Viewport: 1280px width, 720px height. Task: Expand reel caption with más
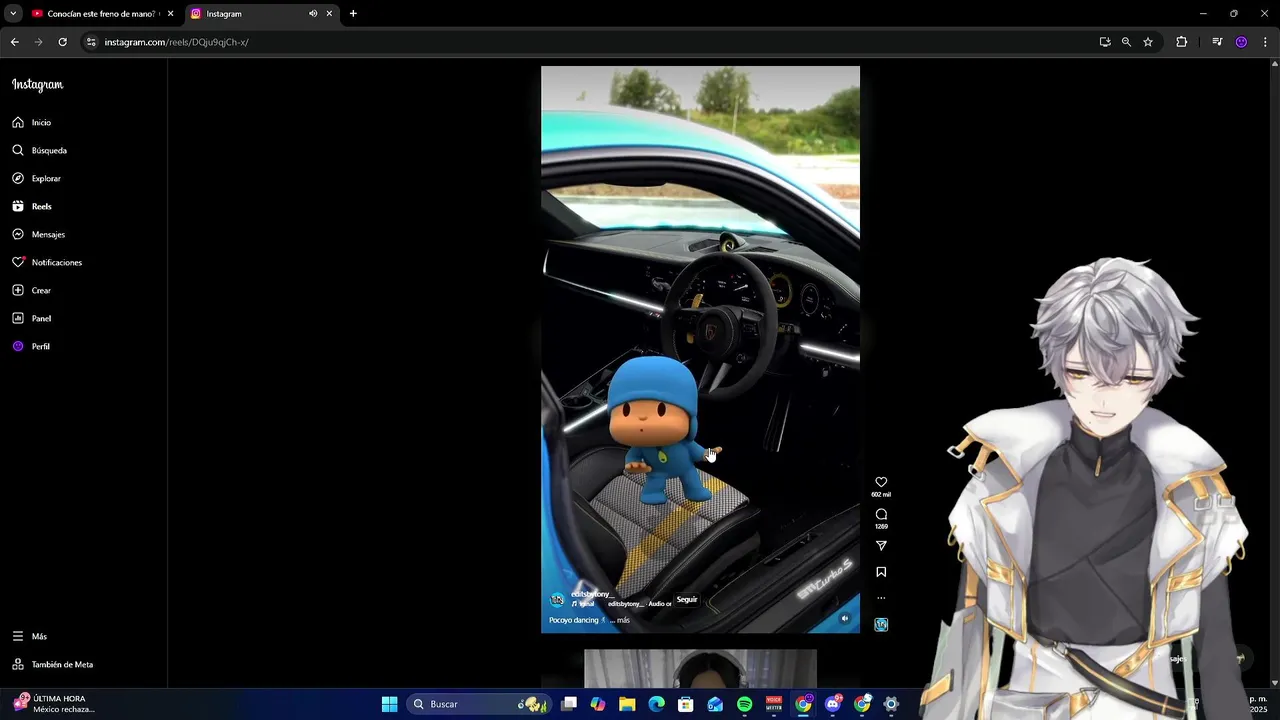pyautogui.click(x=623, y=620)
